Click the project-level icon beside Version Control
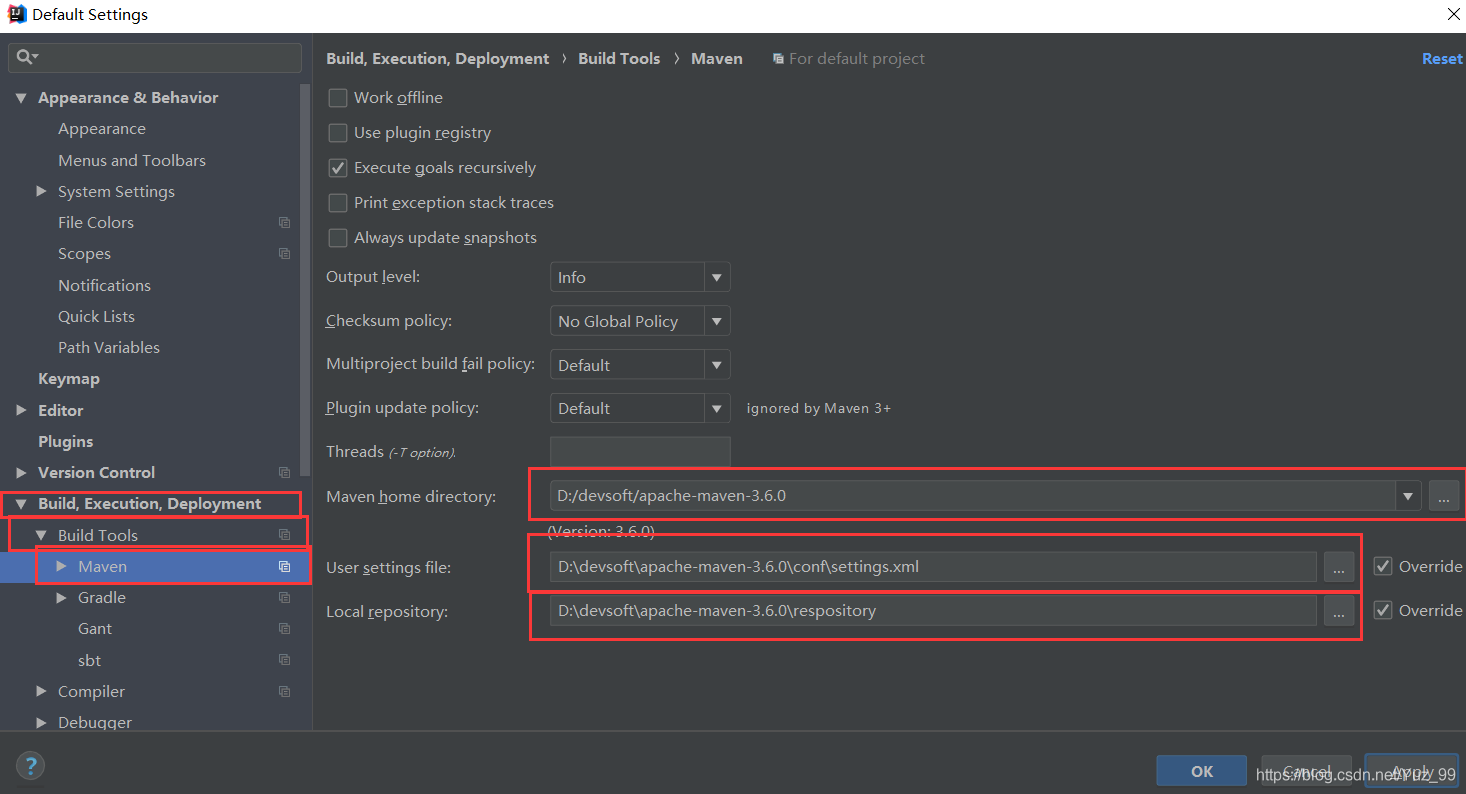Screen dimensions: 1466x794 pos(284,472)
